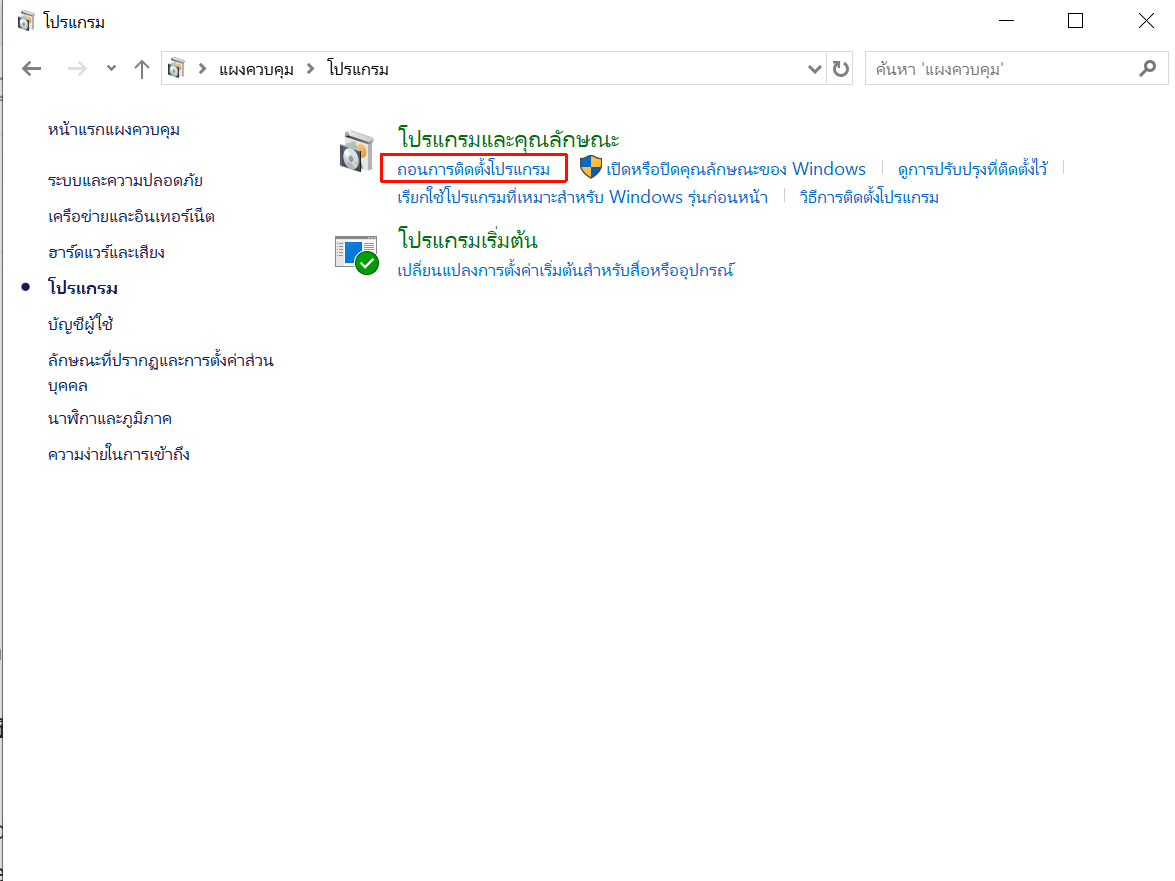Click the Default Programs checkmark icon
This screenshot has width=1175, height=881.
(x=356, y=255)
